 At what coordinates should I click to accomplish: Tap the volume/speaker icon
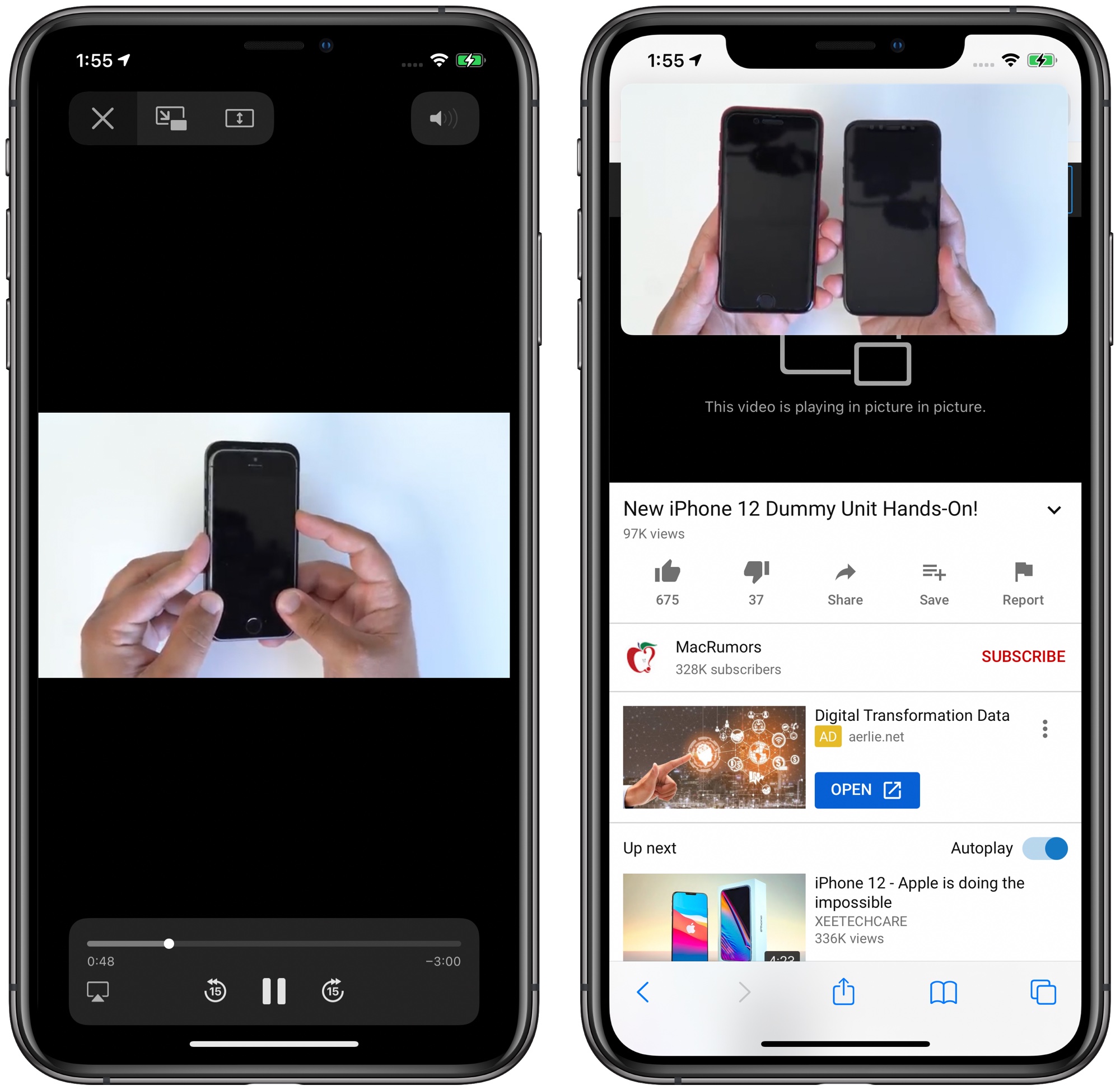tap(450, 119)
